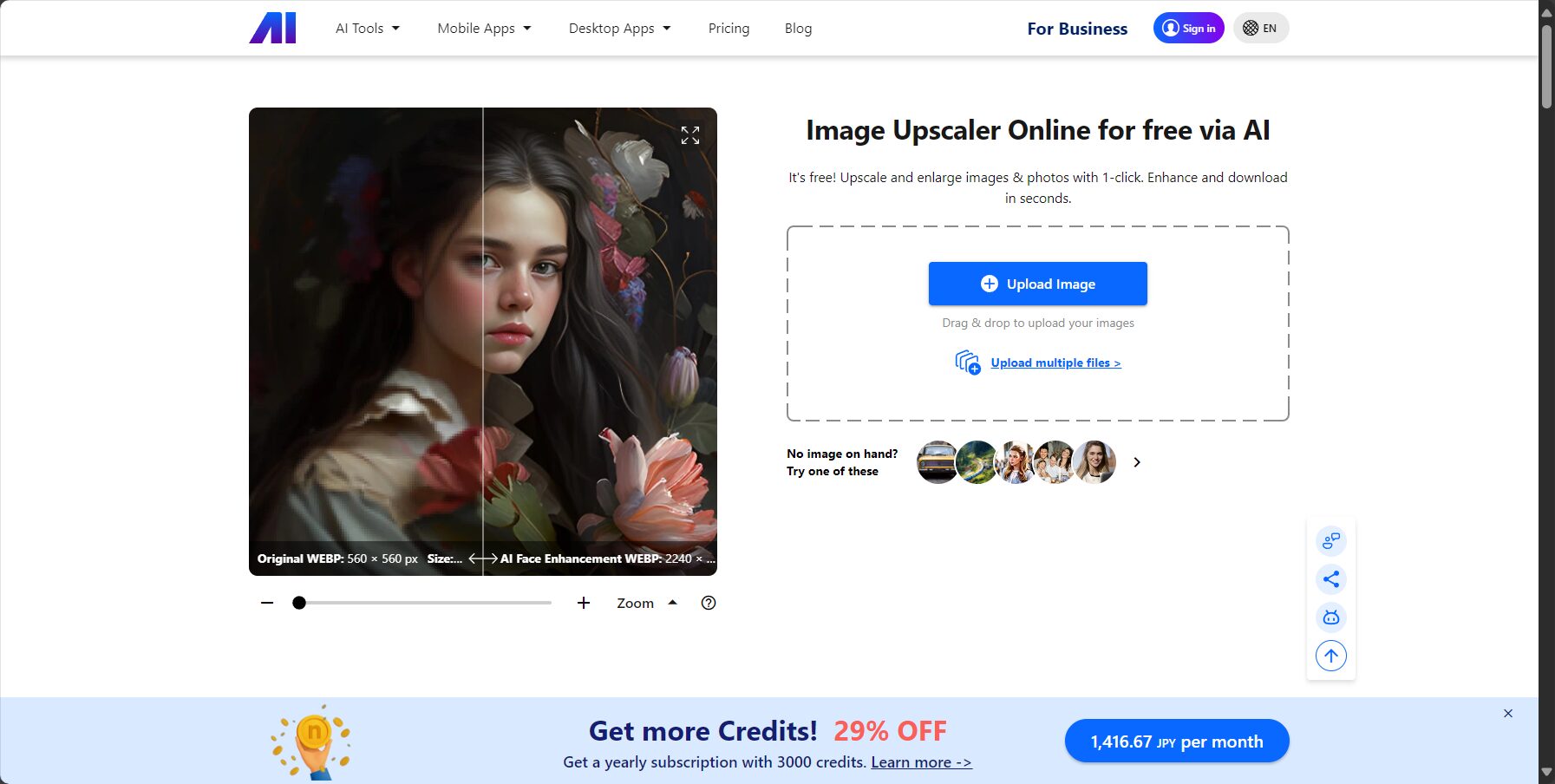This screenshot has height=784, width=1555.
Task: Close the credits promo banner
Action: [1508, 713]
